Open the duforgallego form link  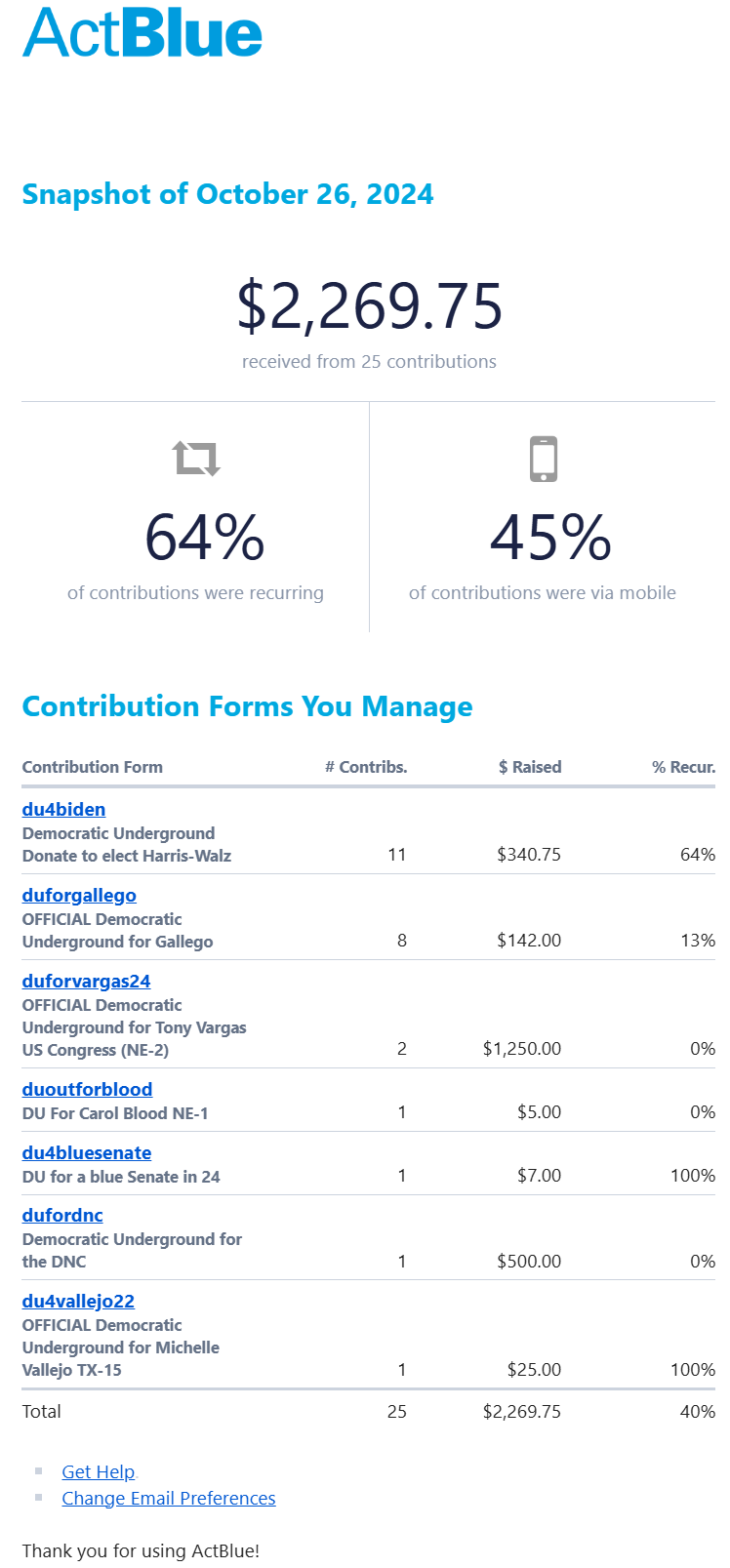(79, 895)
